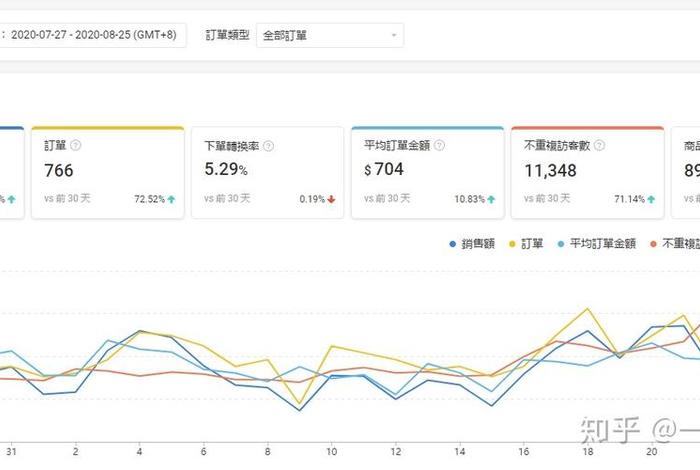The width and height of the screenshot is (700, 470).
Task: Click the green up arrow next to 71.14%
Action: (x=651, y=199)
